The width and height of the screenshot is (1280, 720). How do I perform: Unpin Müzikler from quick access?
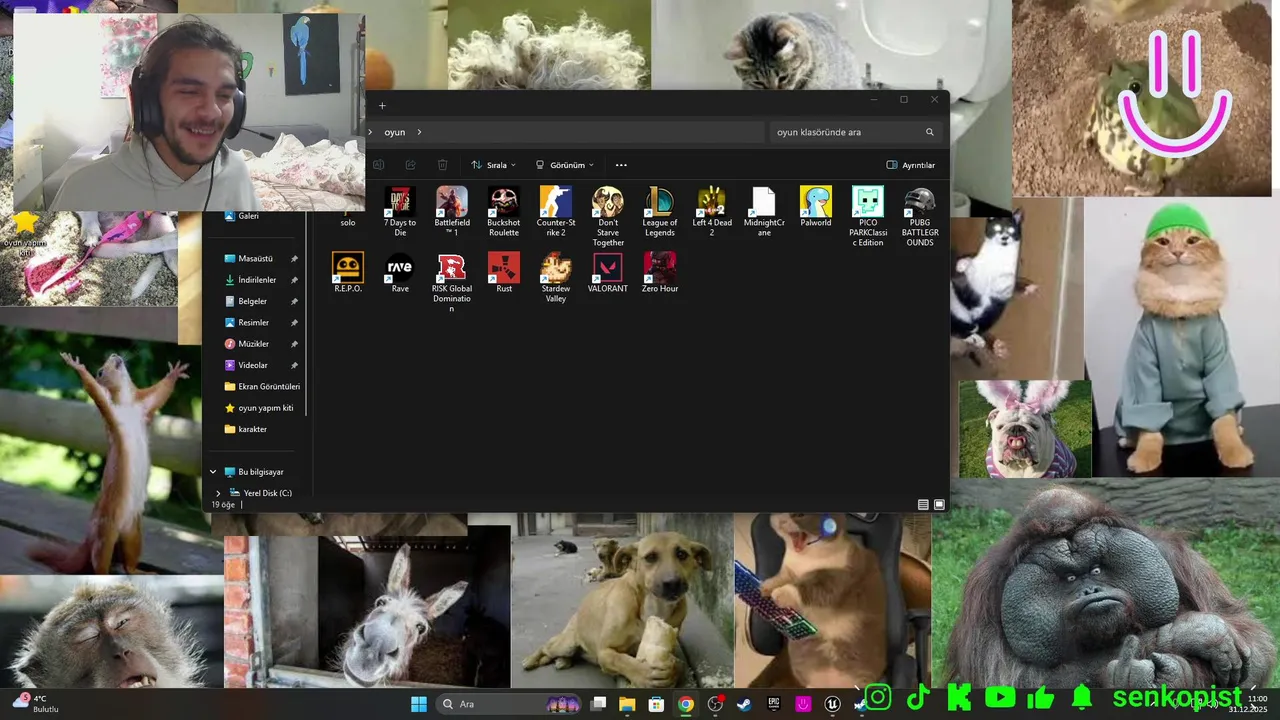coord(294,344)
